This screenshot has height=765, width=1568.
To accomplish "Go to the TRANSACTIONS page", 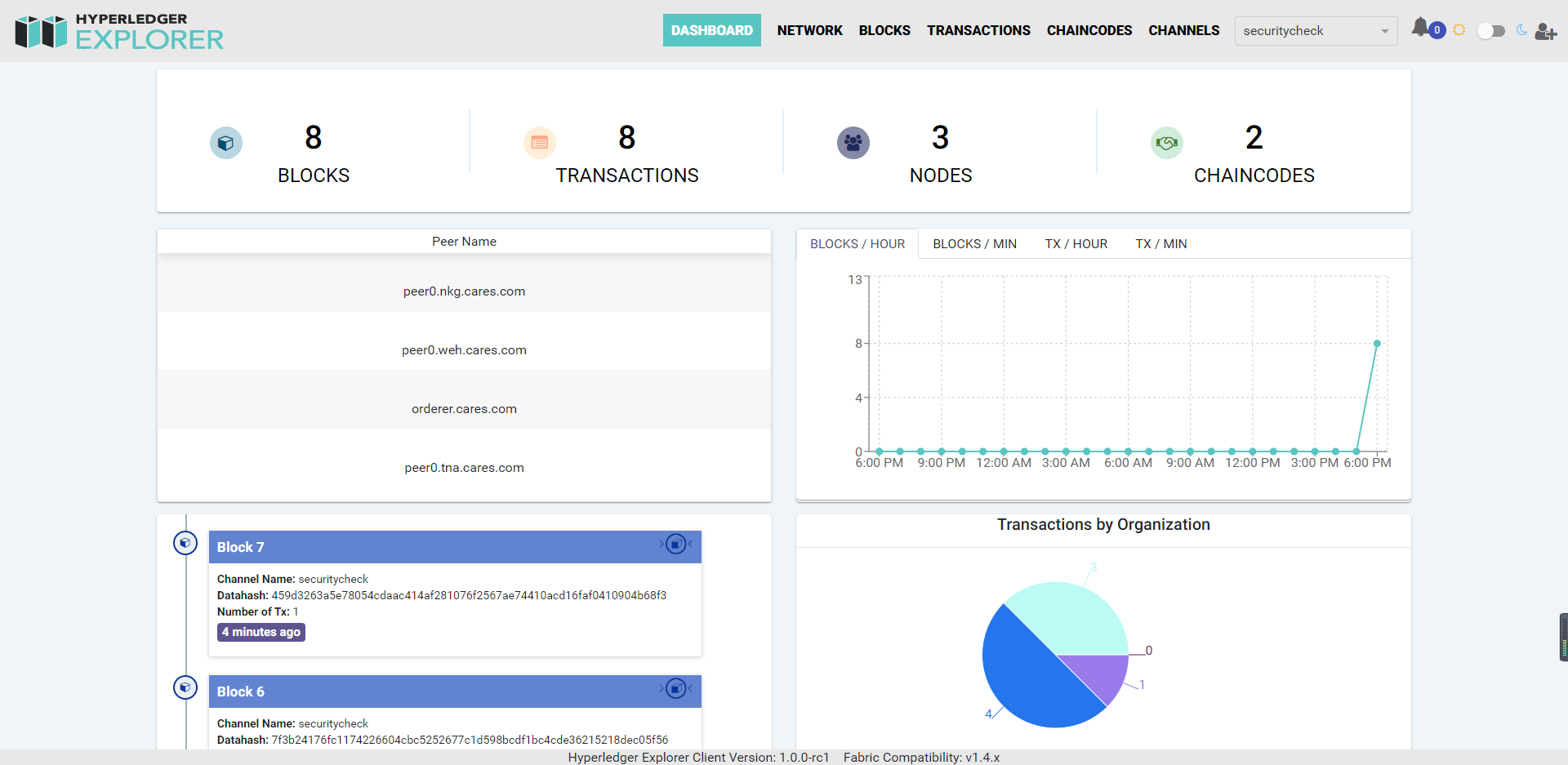I will (x=978, y=30).
